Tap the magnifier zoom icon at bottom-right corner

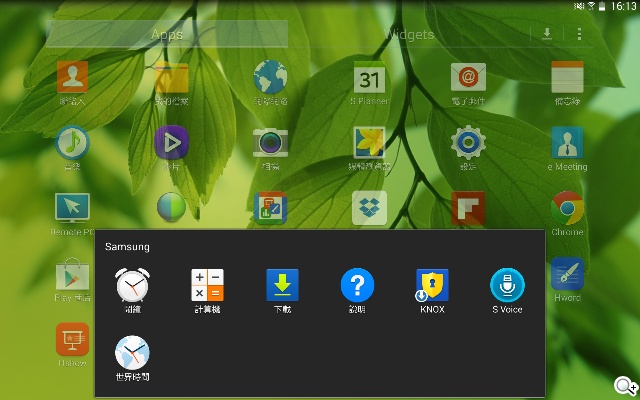click(626, 386)
